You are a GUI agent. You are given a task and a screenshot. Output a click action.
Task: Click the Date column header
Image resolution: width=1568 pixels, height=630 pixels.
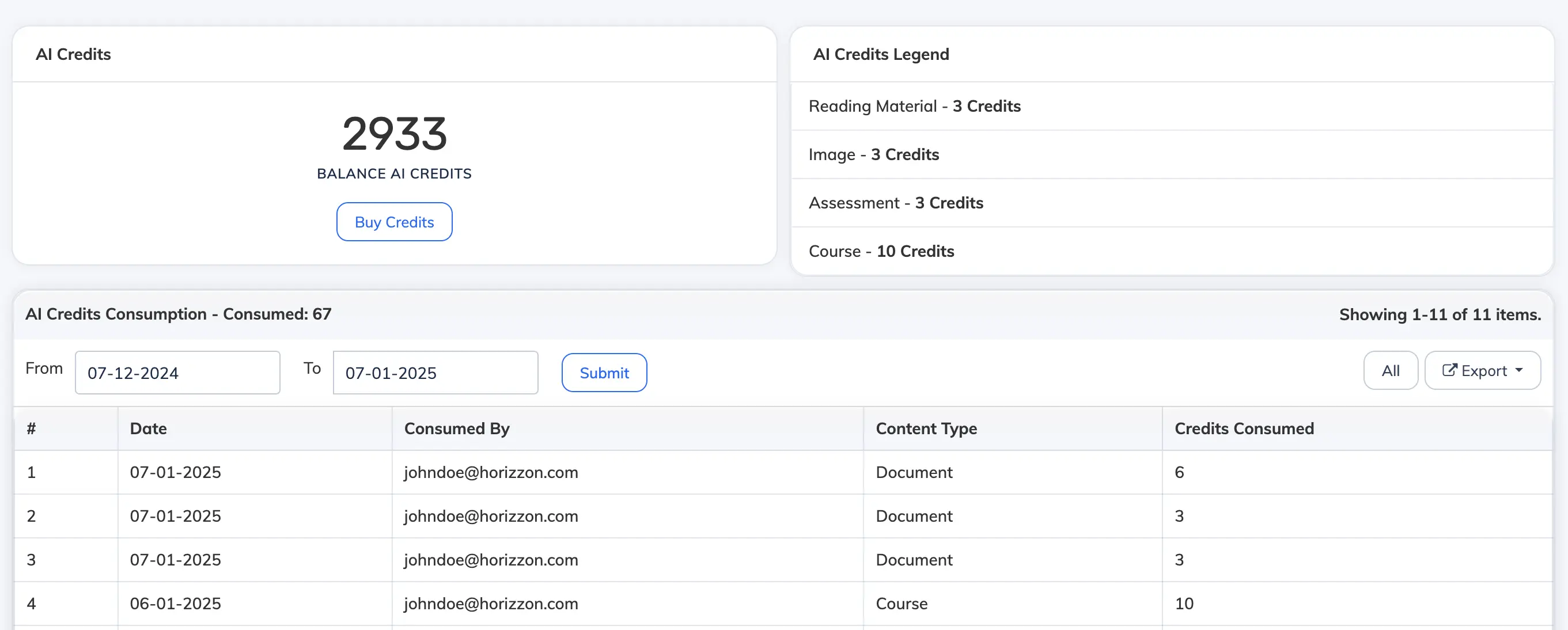tap(149, 428)
